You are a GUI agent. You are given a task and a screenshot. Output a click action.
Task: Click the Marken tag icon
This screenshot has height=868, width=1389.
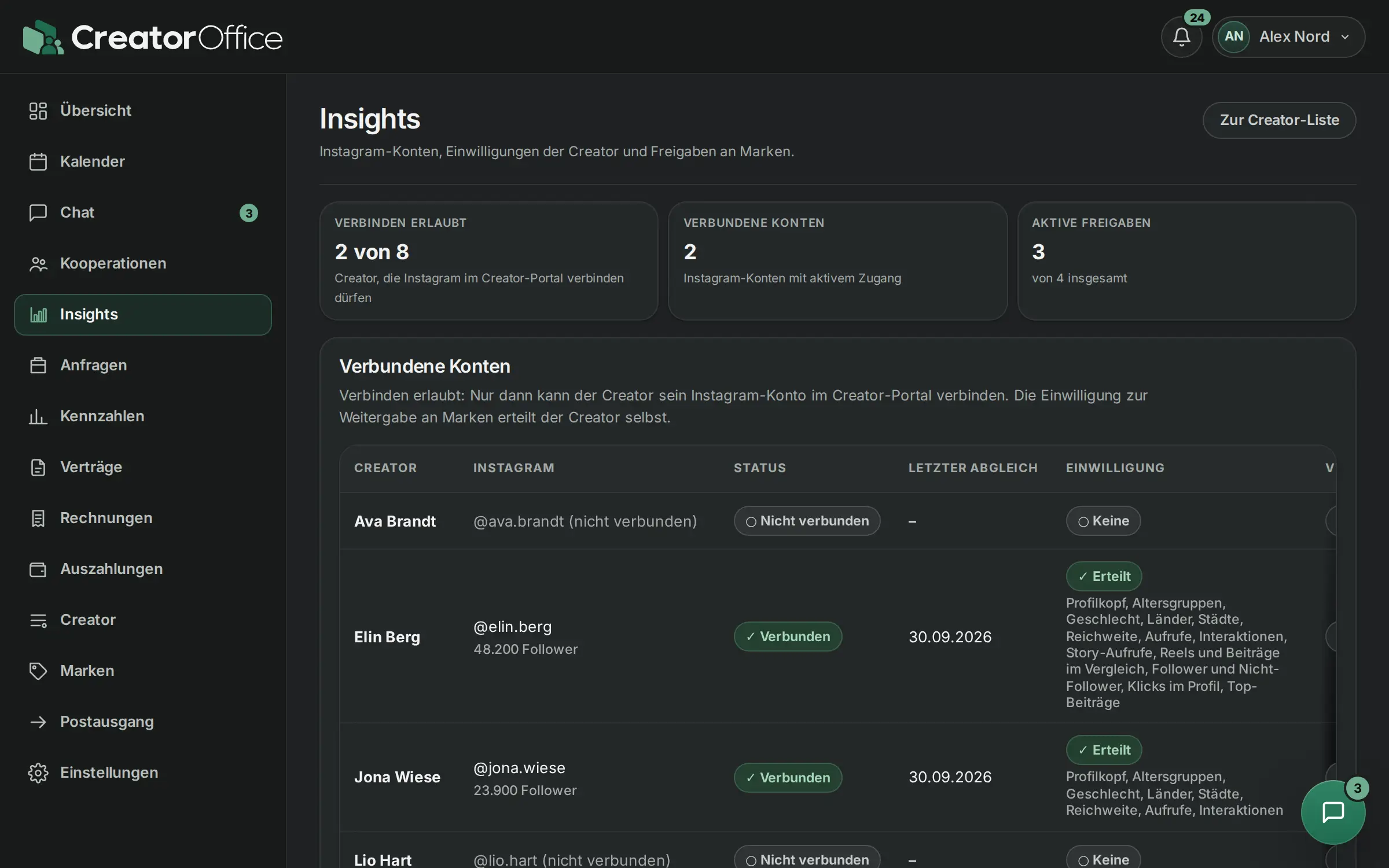(38, 671)
